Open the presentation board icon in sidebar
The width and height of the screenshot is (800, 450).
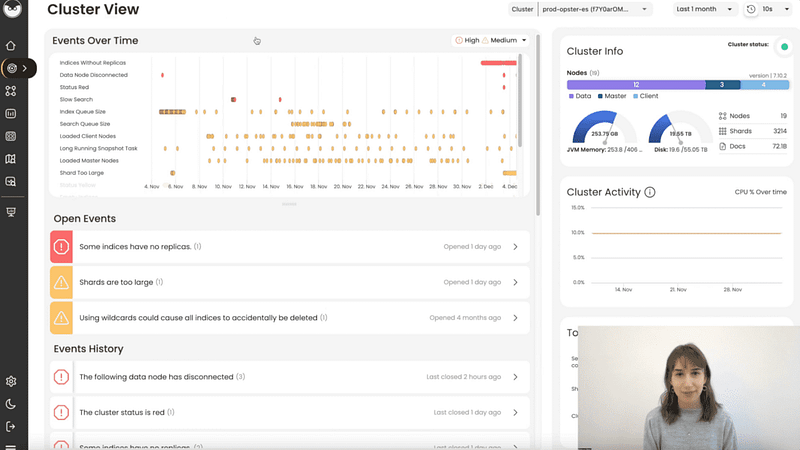pyautogui.click(x=11, y=212)
